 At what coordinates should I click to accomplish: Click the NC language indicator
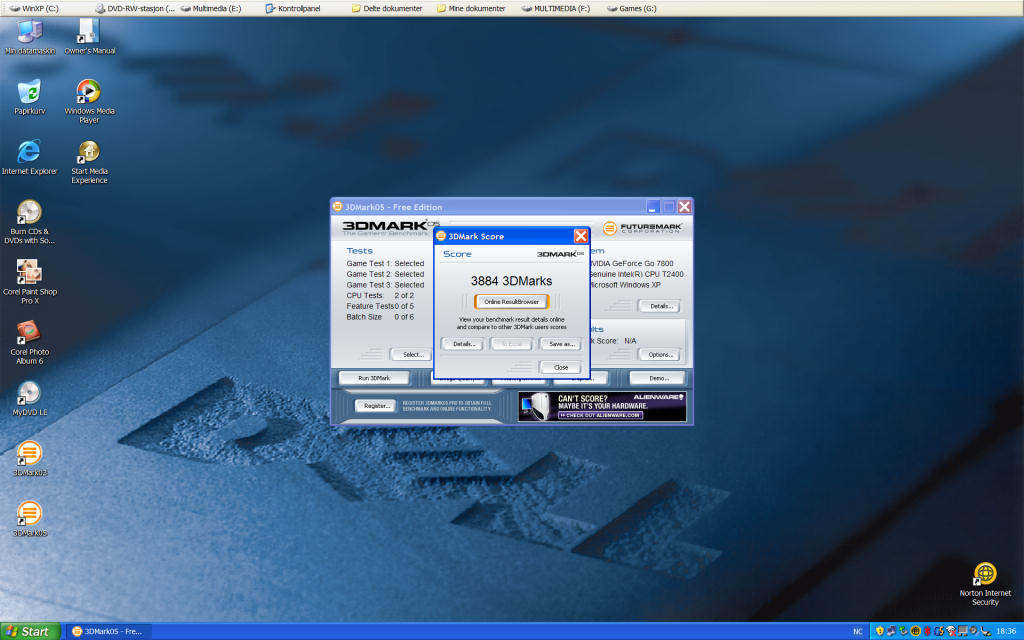pos(857,632)
